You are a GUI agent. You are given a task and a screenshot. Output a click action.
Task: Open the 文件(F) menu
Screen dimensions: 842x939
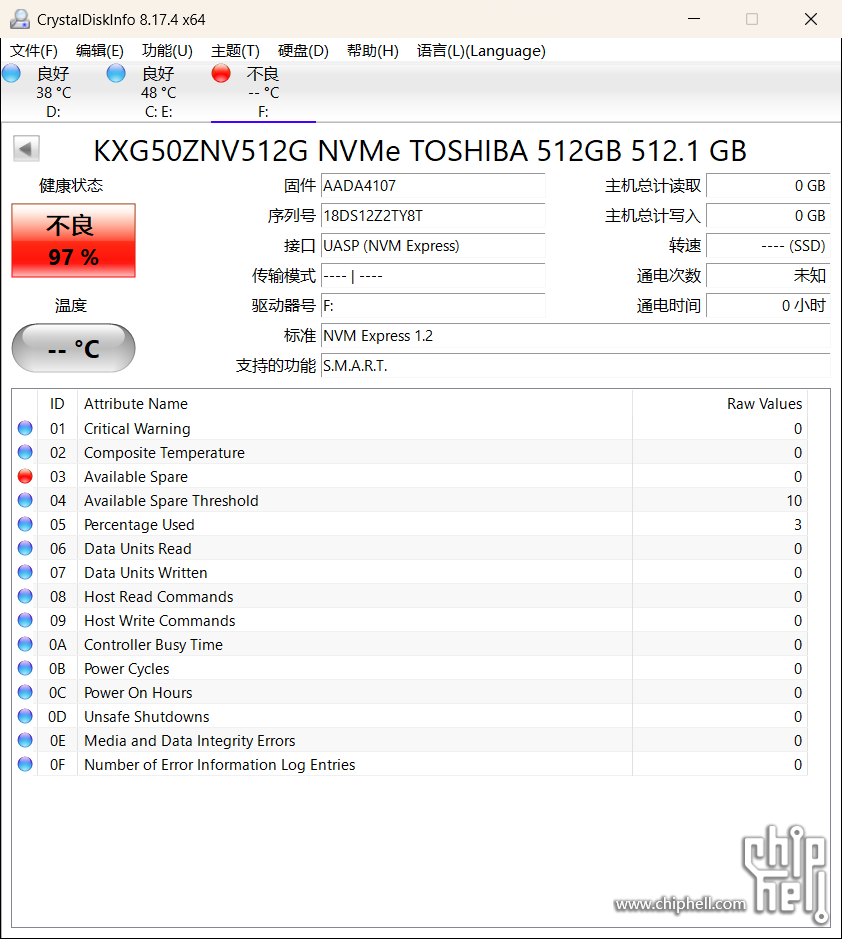pos(34,51)
